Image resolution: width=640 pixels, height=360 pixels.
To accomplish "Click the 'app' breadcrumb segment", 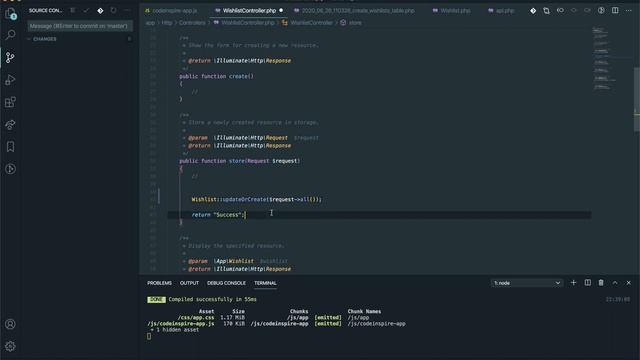I will pyautogui.click(x=151, y=23).
